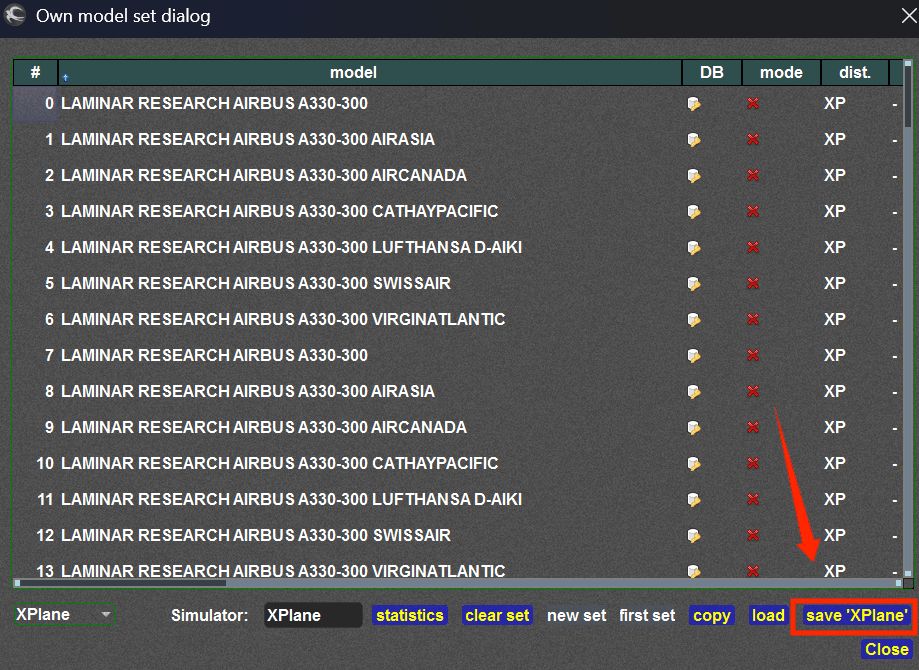Open DB icon in row 8 AIRASIA
This screenshot has width=919, height=670.
694,392
